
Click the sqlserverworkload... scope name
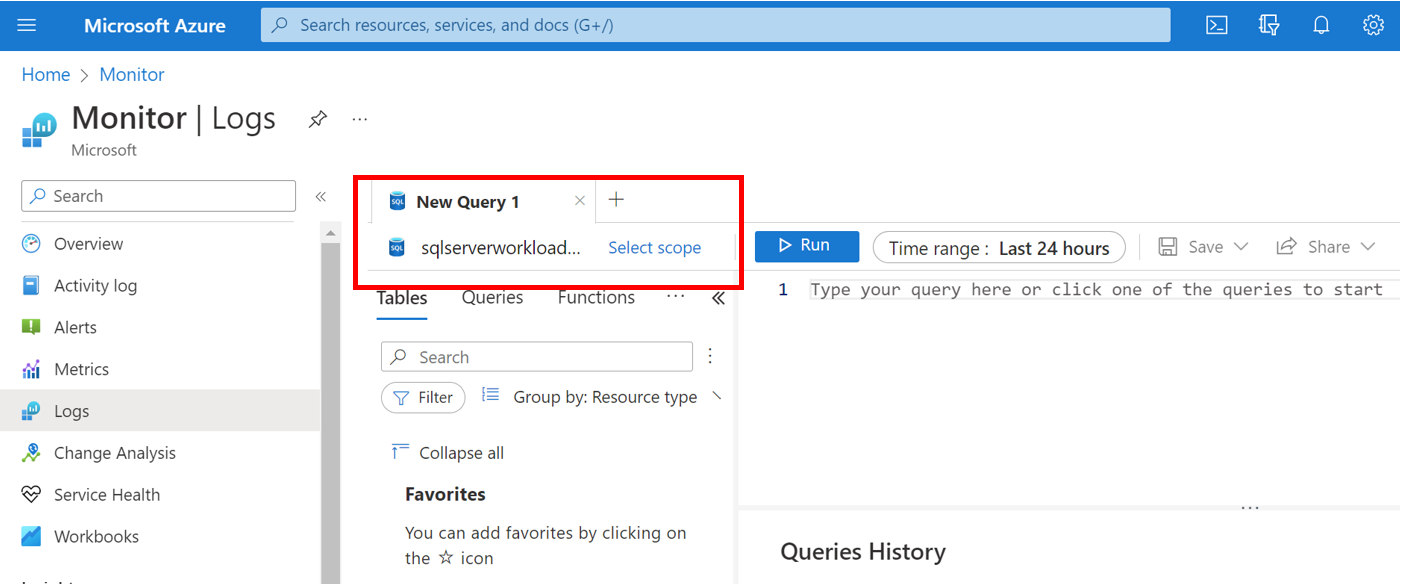click(x=501, y=248)
